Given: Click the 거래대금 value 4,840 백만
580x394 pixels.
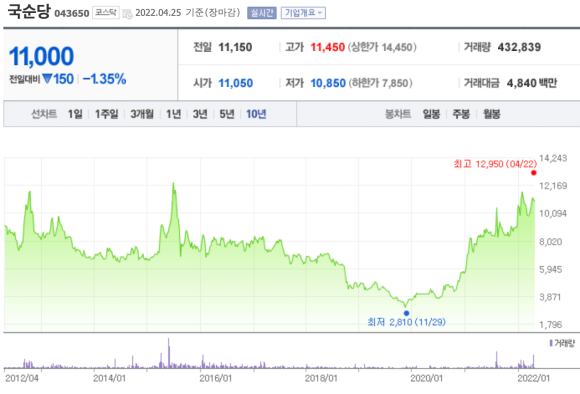Looking at the screenshot, I should click(x=532, y=83).
